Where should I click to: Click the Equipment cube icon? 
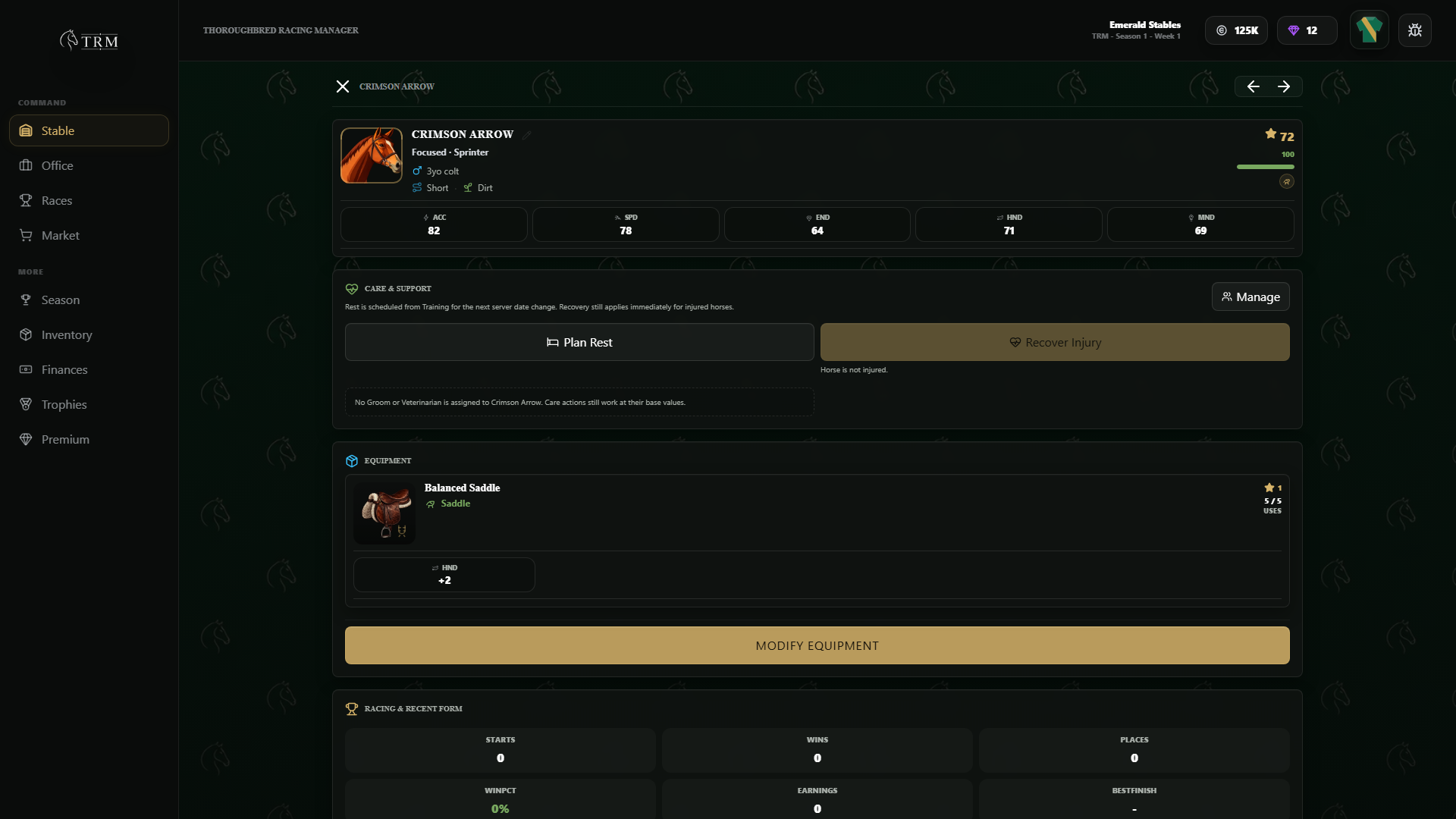point(352,461)
